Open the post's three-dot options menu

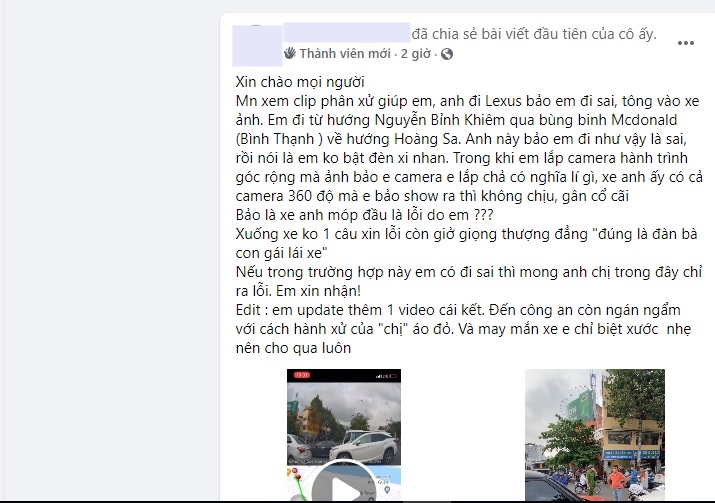click(x=685, y=43)
